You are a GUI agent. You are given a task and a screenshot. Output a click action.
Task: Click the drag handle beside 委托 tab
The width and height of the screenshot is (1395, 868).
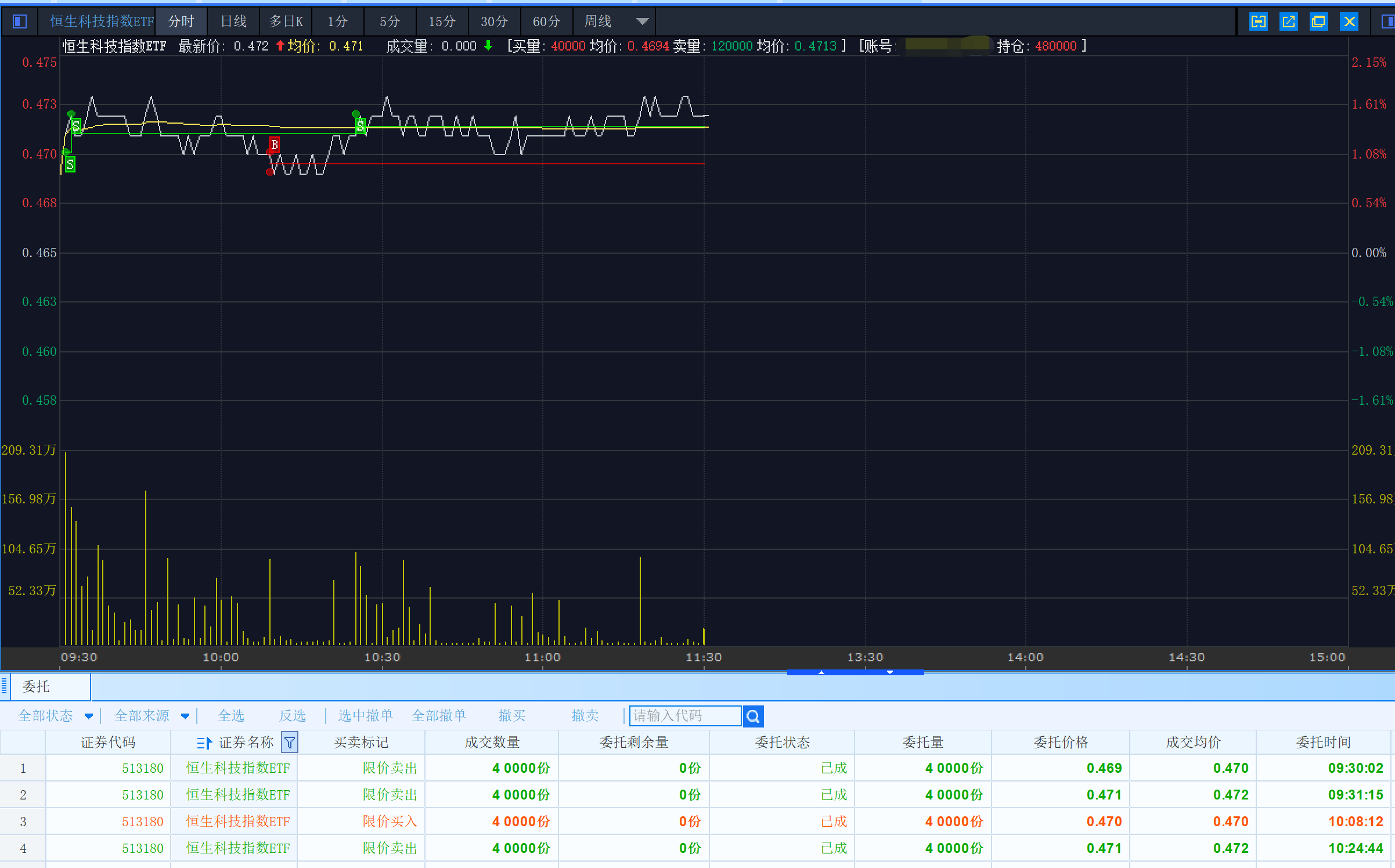[4, 686]
